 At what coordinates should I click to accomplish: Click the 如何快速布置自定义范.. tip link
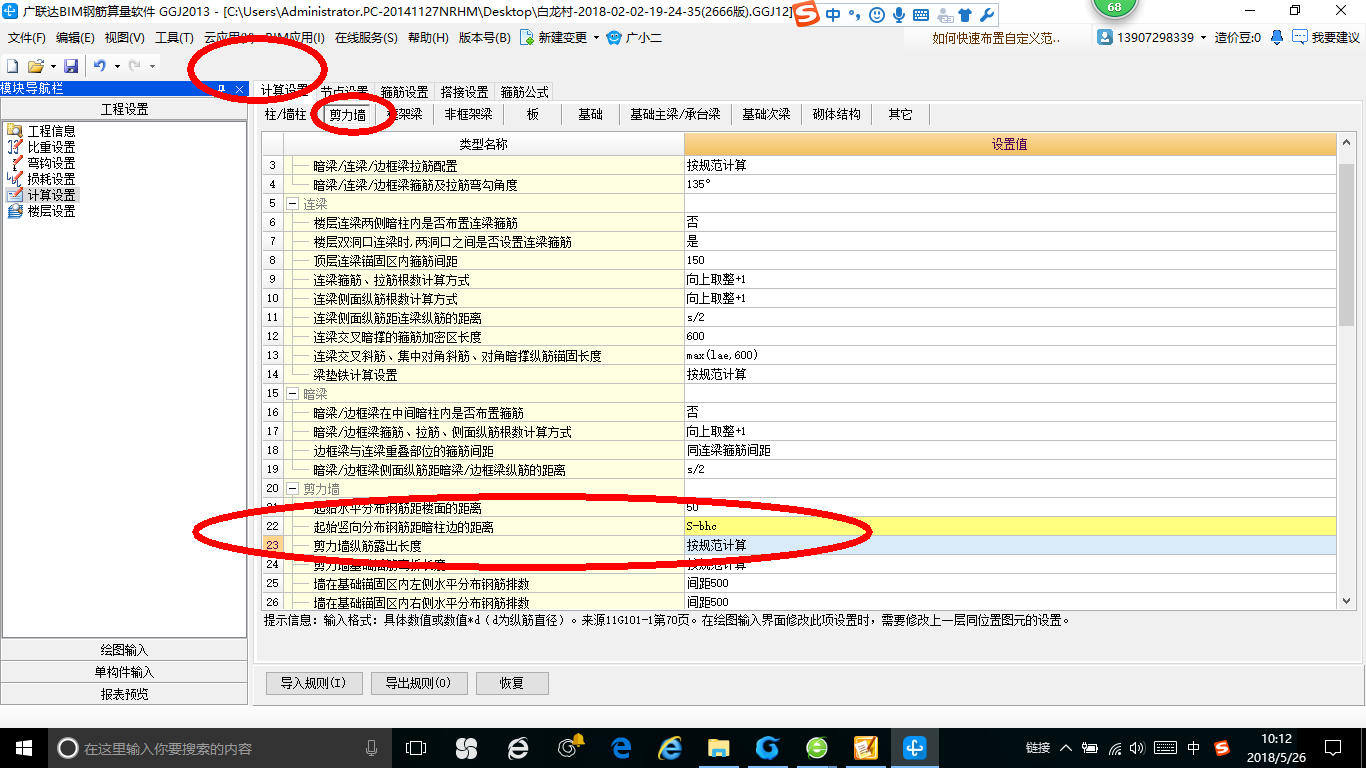pos(996,38)
